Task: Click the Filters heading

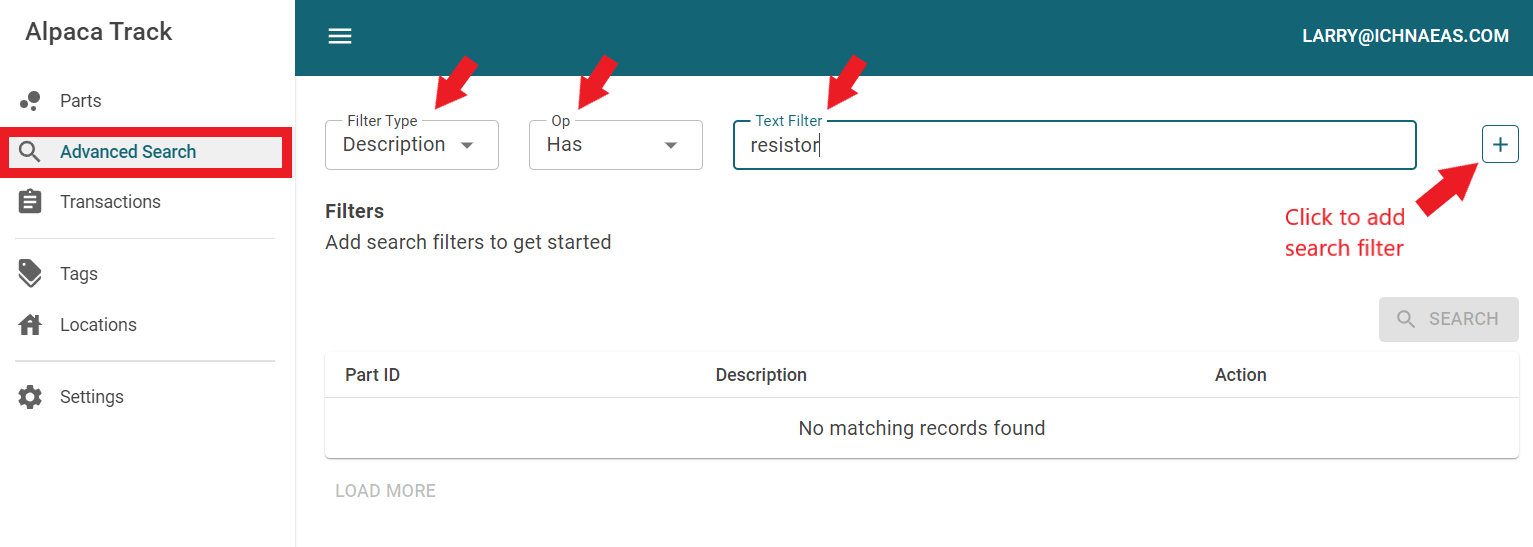Action: pyautogui.click(x=354, y=211)
